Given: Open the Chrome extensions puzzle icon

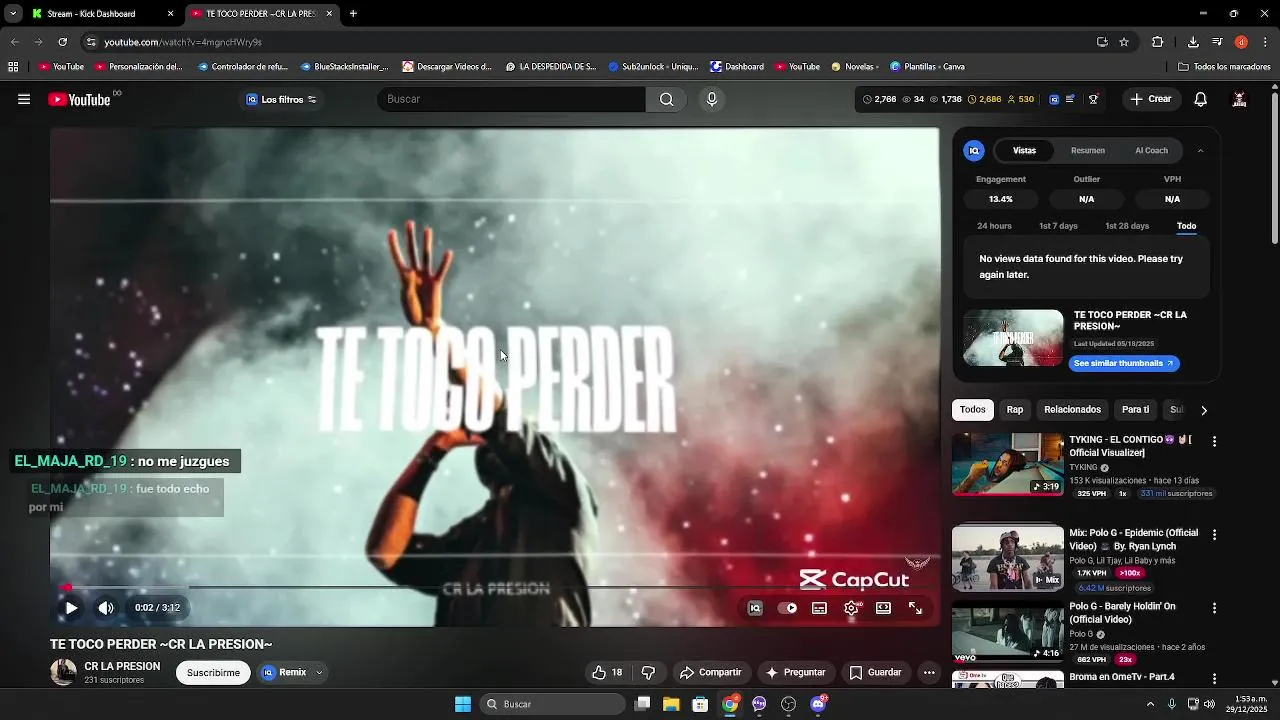Looking at the screenshot, I should pyautogui.click(x=1158, y=42).
